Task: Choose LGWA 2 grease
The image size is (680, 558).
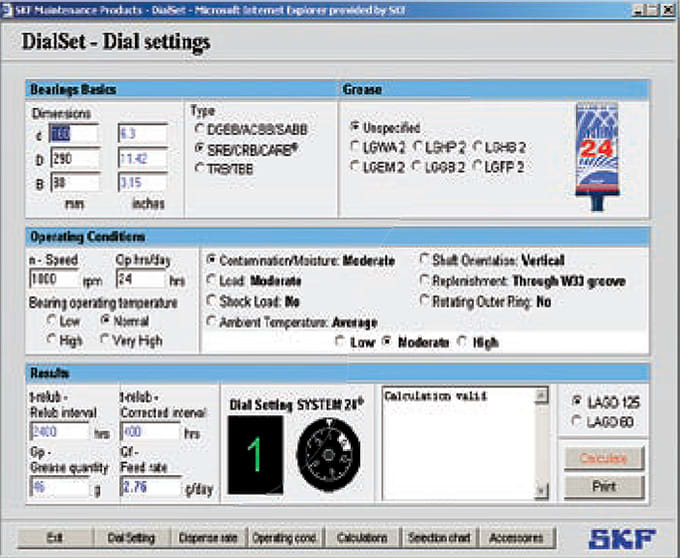Action: click(x=355, y=146)
